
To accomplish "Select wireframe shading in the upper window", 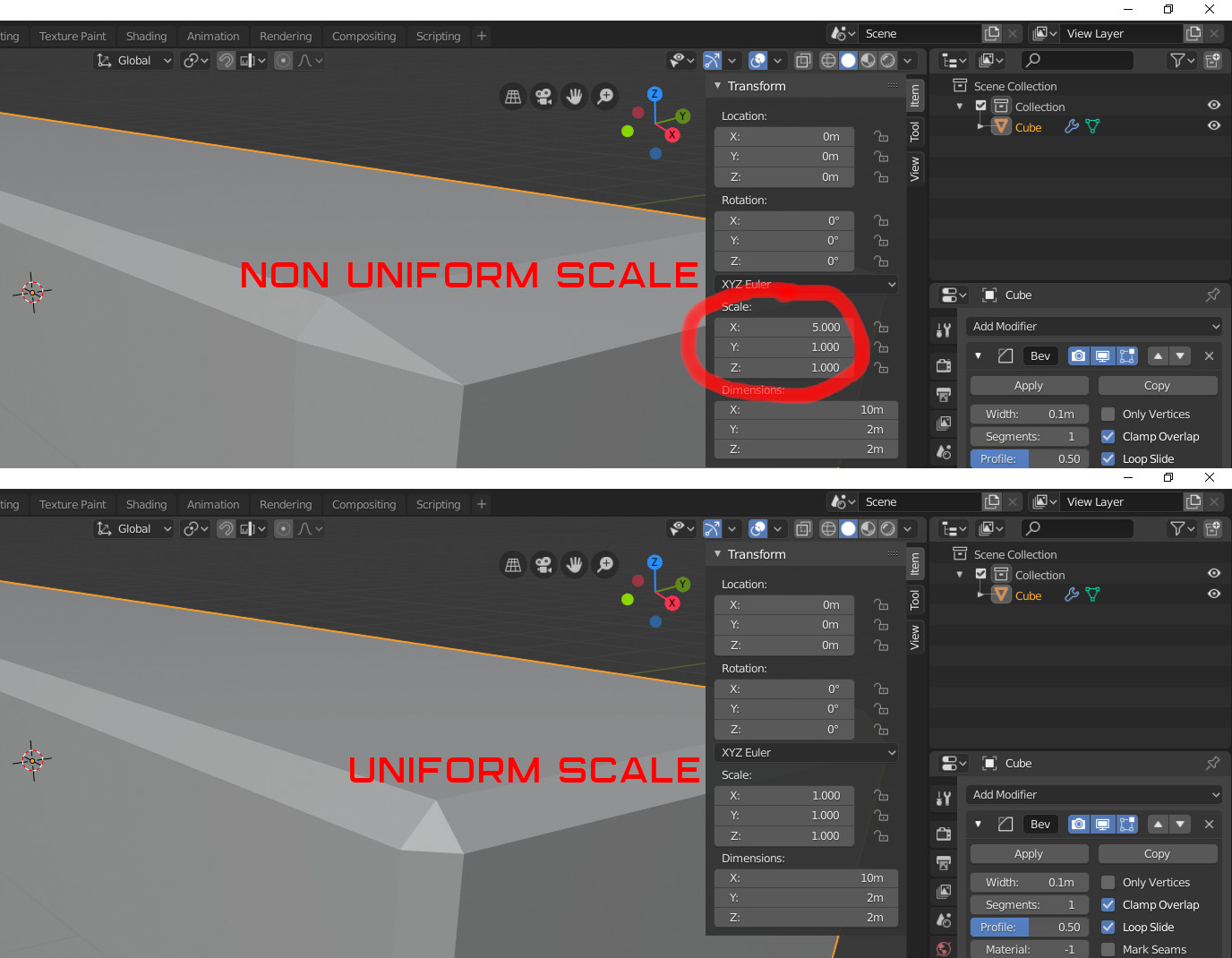I will coord(828,60).
